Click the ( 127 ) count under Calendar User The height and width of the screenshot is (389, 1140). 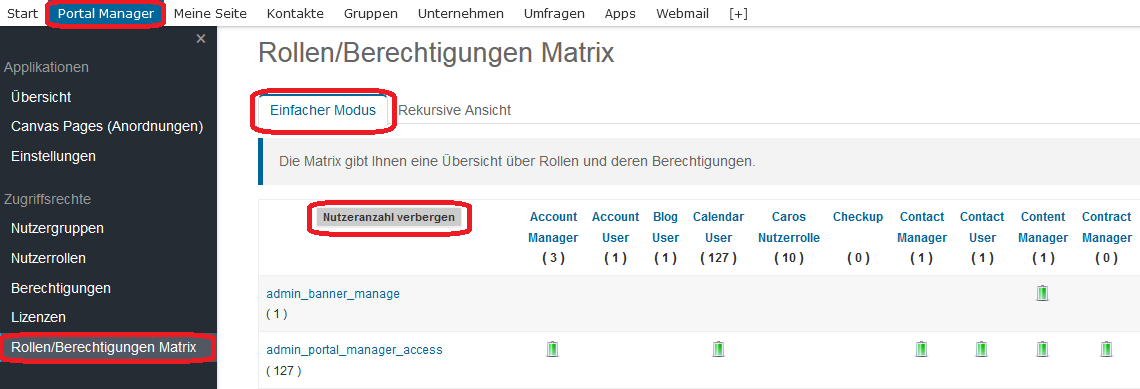(718, 258)
